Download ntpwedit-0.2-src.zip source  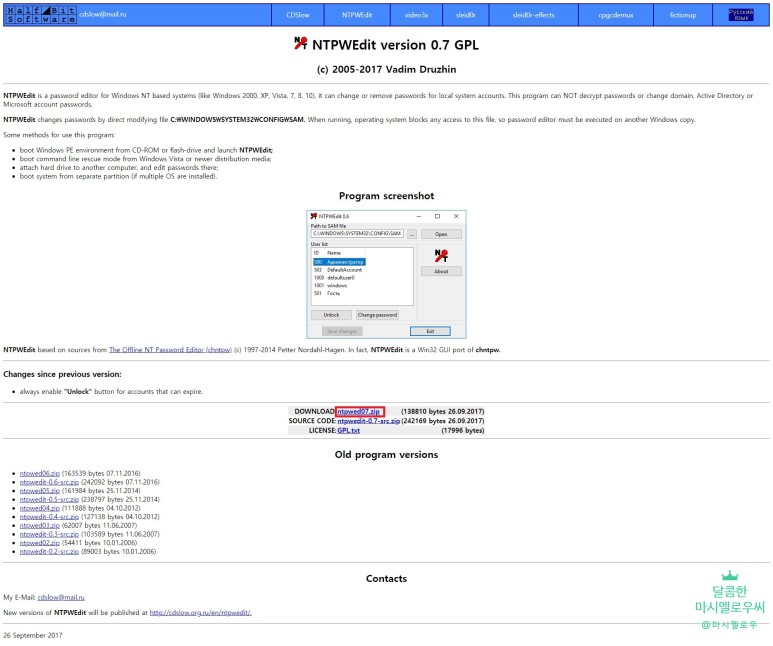[x=49, y=552]
